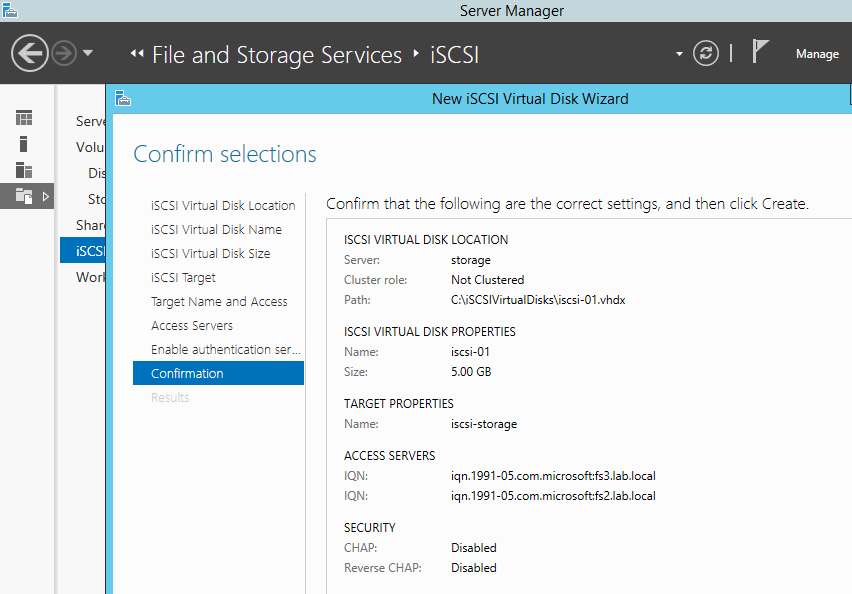Click File and Storage Services breadcrumb
This screenshot has width=852, height=594.
pos(276,54)
